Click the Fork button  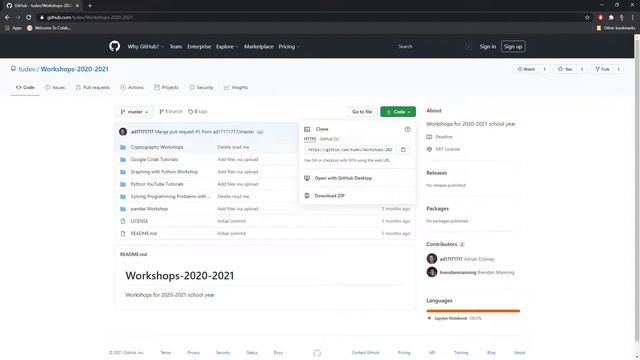[602, 69]
